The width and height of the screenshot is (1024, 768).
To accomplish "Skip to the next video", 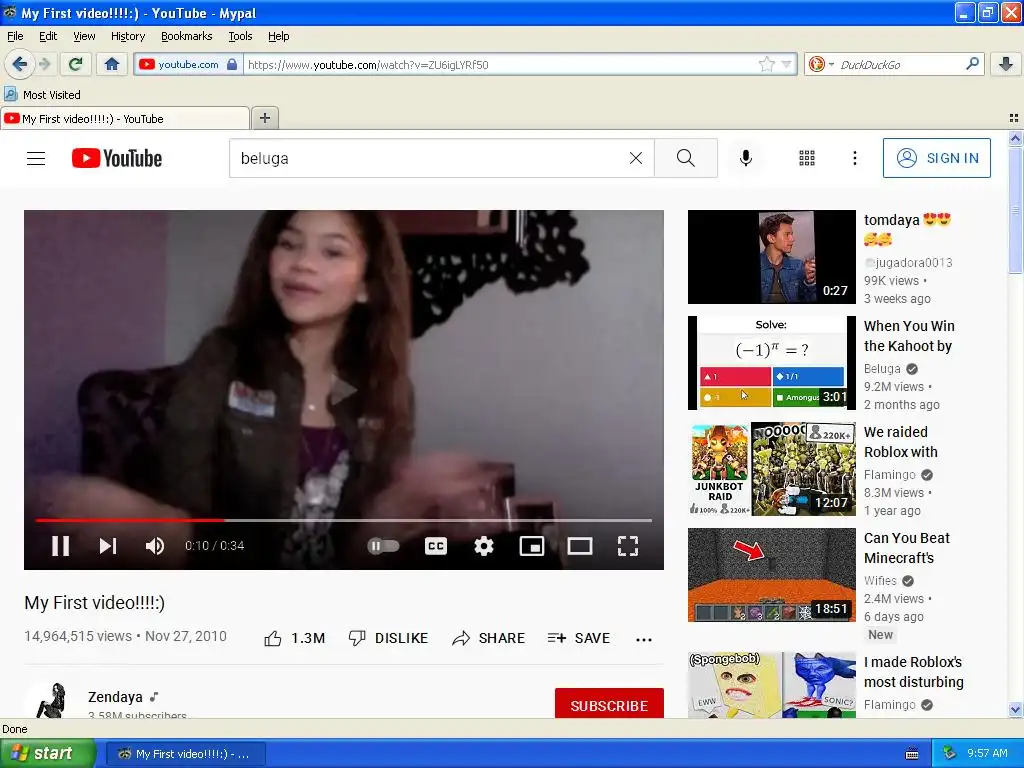I will coord(108,545).
